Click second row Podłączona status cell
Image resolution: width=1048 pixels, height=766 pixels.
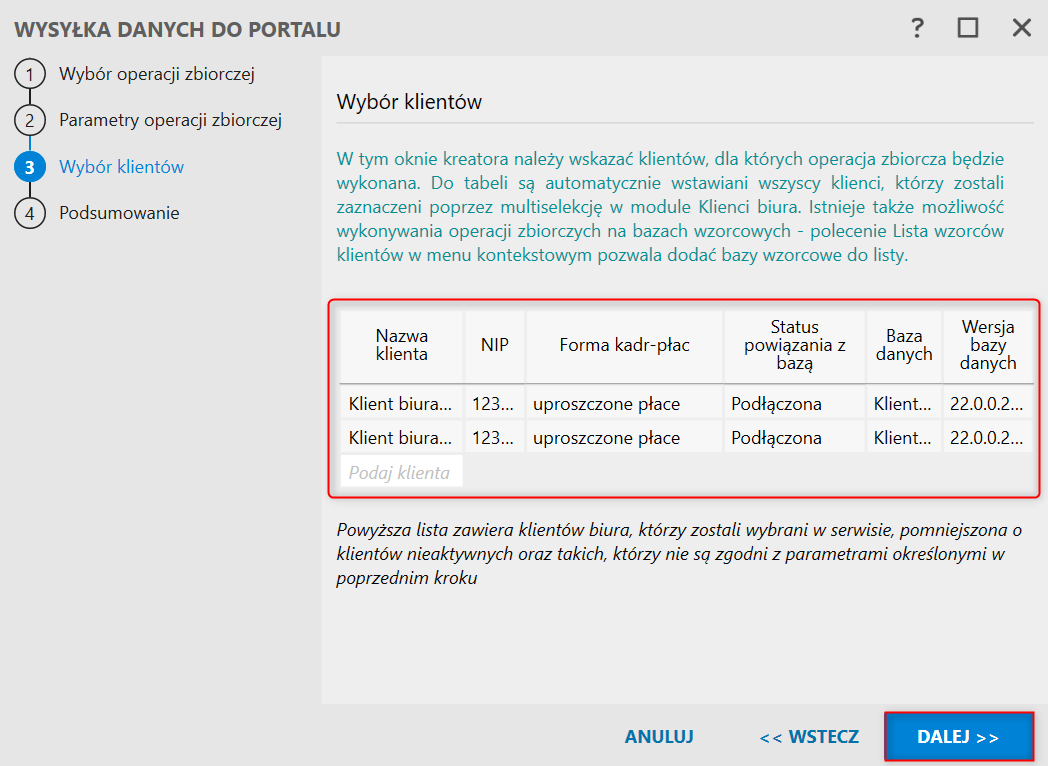[795, 438]
